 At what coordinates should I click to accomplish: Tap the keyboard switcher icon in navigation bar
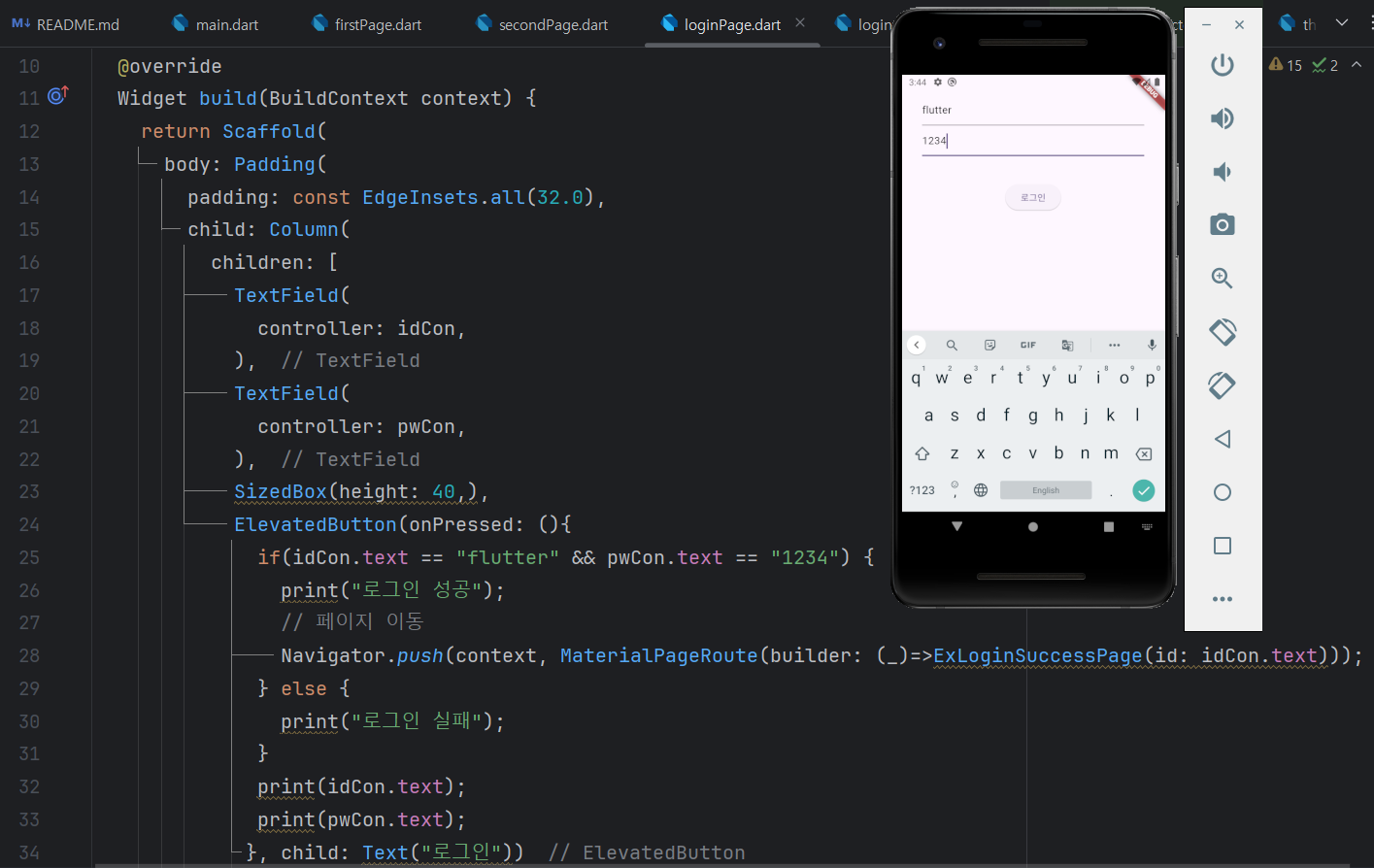pyautogui.click(x=1147, y=526)
